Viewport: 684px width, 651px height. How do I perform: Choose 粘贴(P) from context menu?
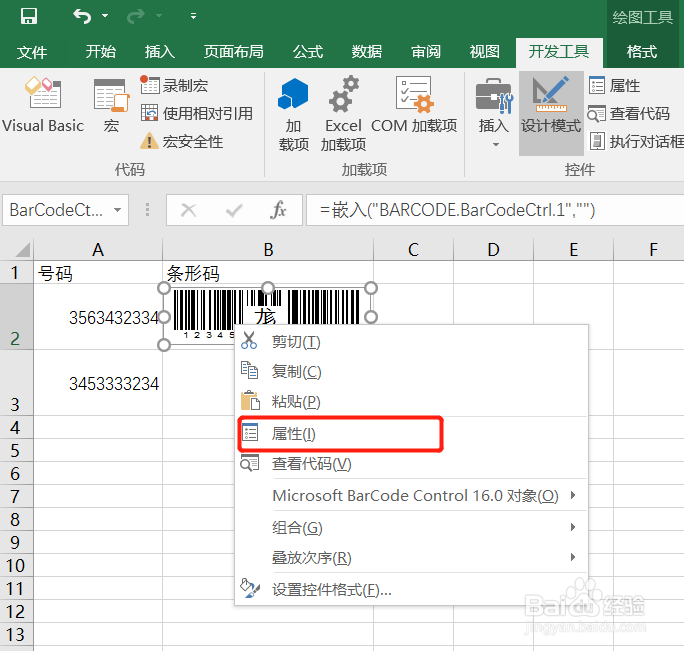[411, 401]
